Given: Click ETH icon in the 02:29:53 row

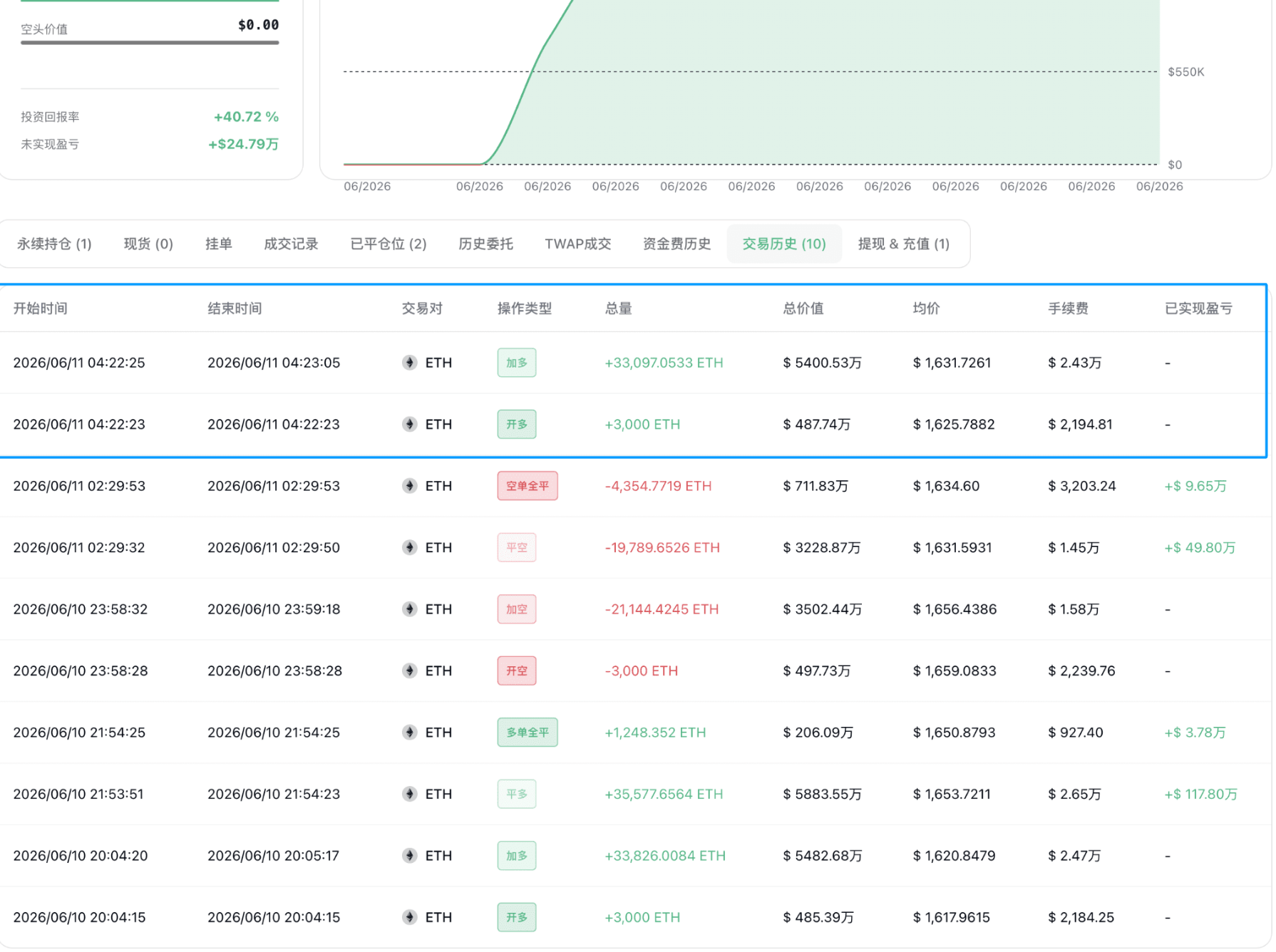Looking at the screenshot, I should [x=409, y=486].
